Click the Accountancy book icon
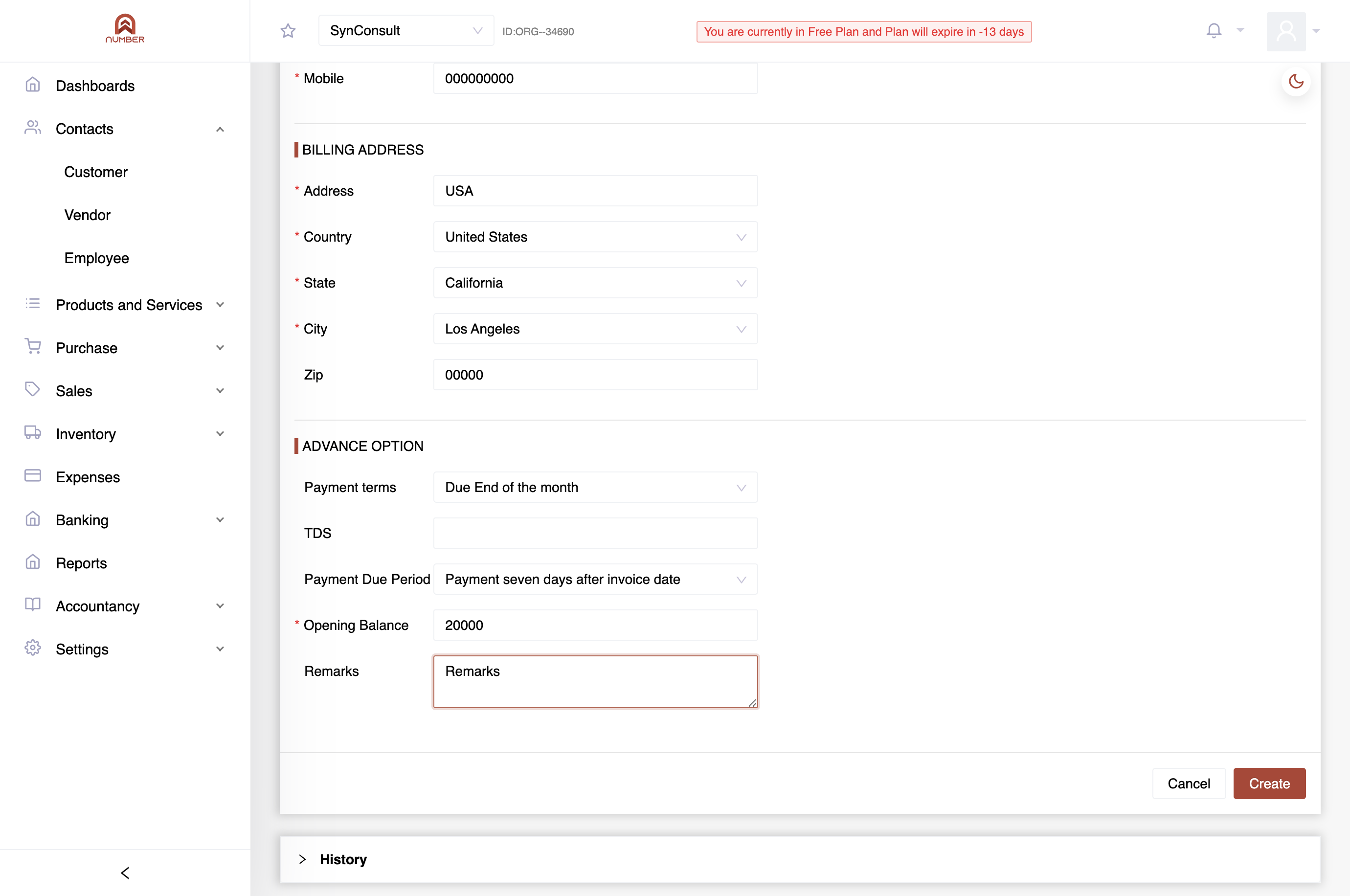Viewport: 1350px width, 896px height. (33, 605)
